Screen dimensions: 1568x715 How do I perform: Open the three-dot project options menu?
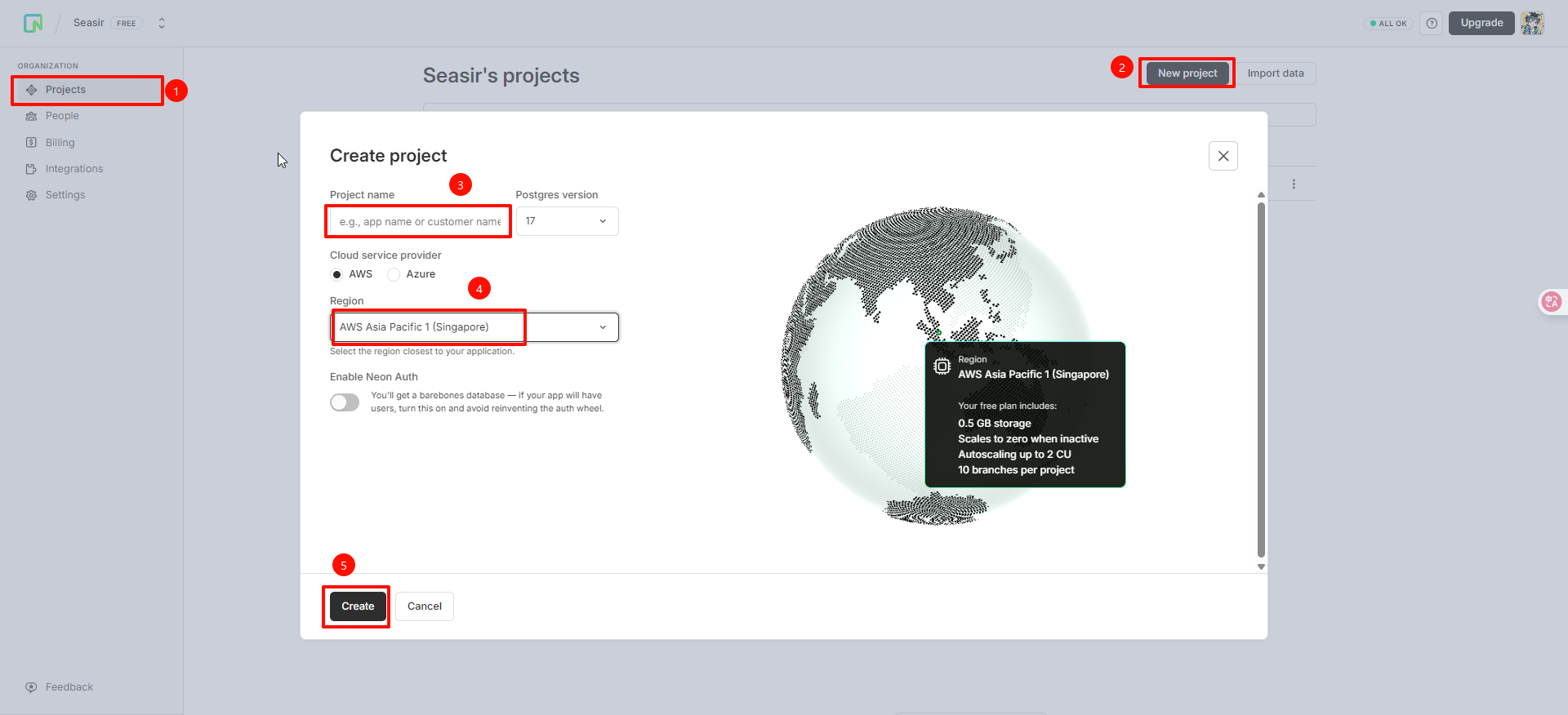1294,184
